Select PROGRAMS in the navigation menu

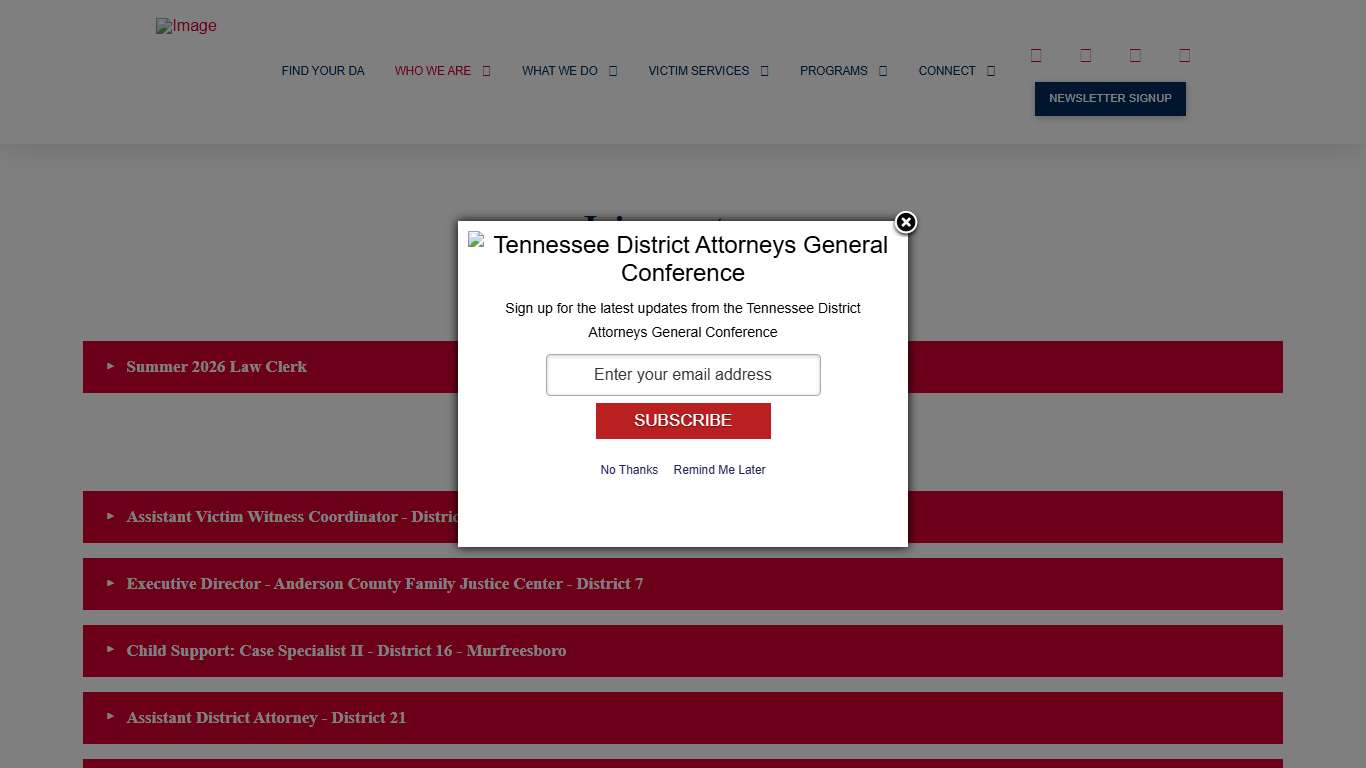click(x=833, y=70)
